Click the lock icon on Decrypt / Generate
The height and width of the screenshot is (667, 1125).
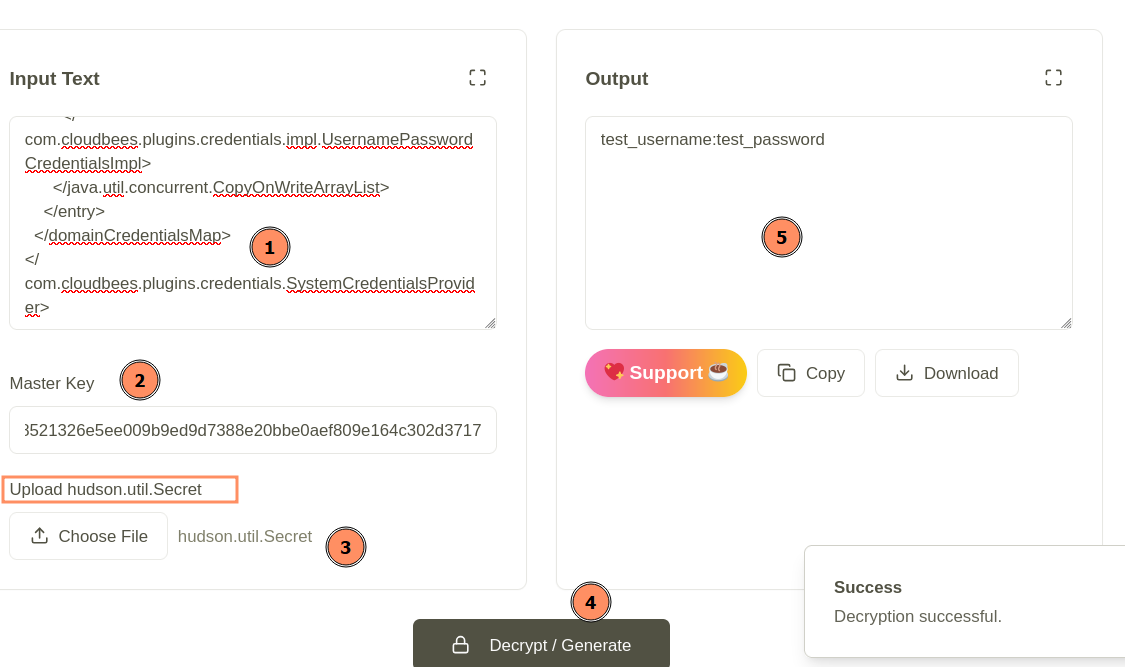(x=460, y=645)
